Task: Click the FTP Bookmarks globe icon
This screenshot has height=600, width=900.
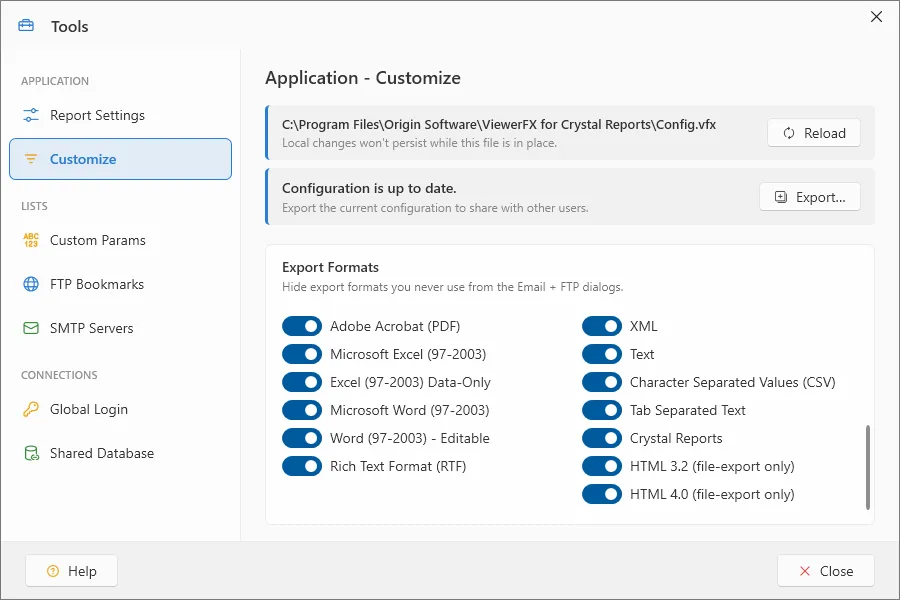Action: [x=31, y=284]
